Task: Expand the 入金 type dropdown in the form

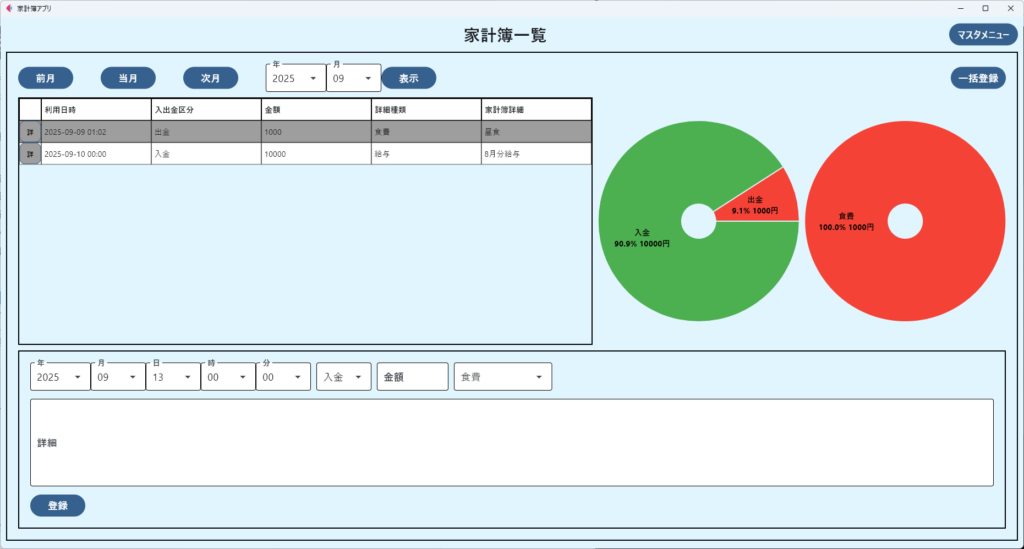Action: 343,377
